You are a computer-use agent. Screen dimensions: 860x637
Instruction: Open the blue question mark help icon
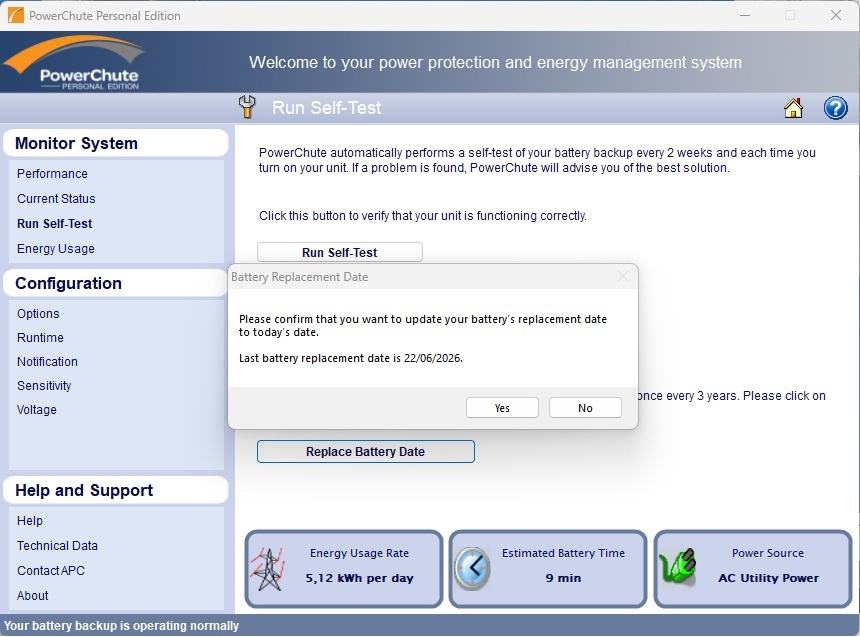coord(835,108)
